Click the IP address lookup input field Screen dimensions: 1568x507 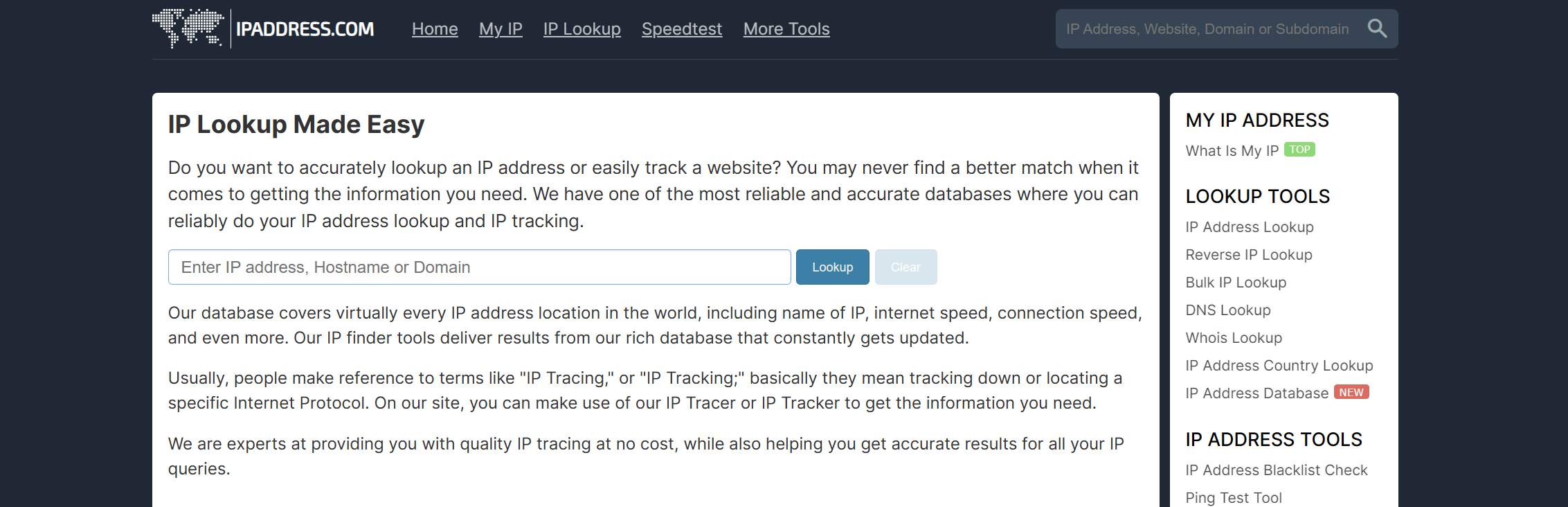[479, 267]
